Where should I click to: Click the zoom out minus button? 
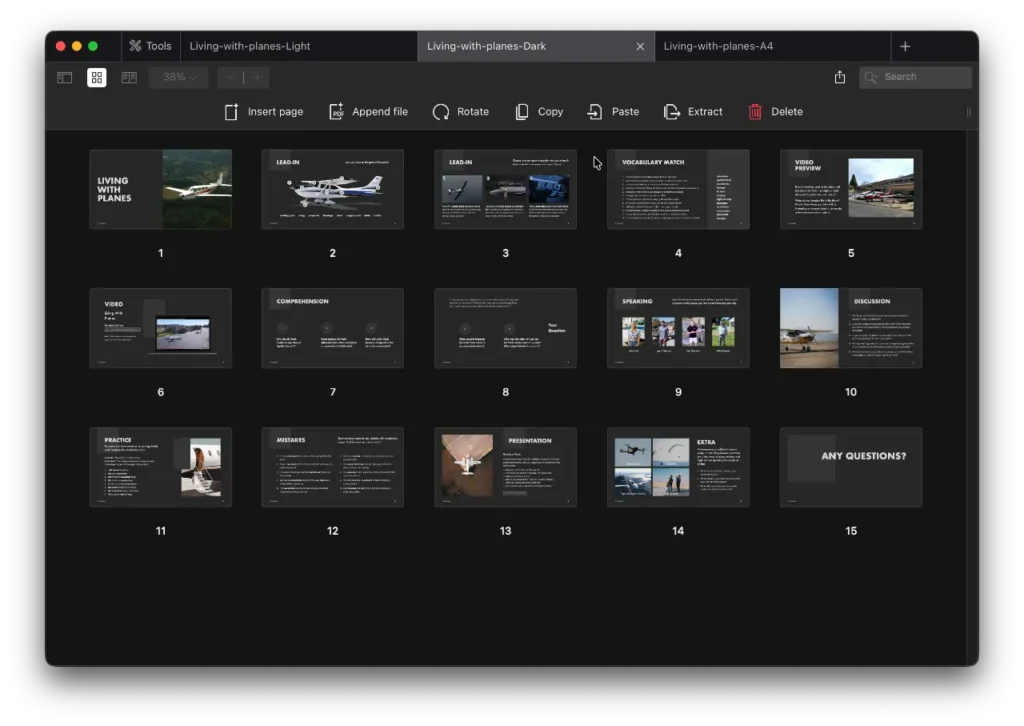230,77
